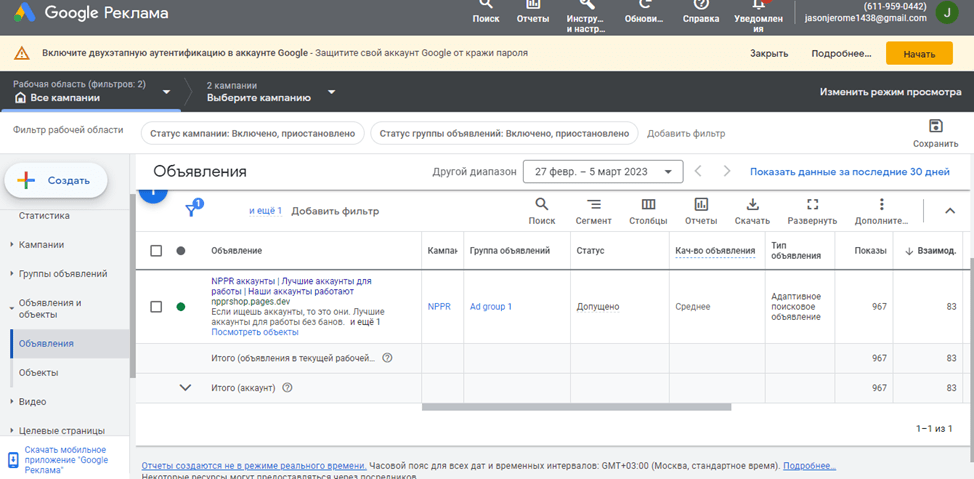Click Learn more (Подробнее) in the banner
Viewport: 974px width, 479px height.
841,53
